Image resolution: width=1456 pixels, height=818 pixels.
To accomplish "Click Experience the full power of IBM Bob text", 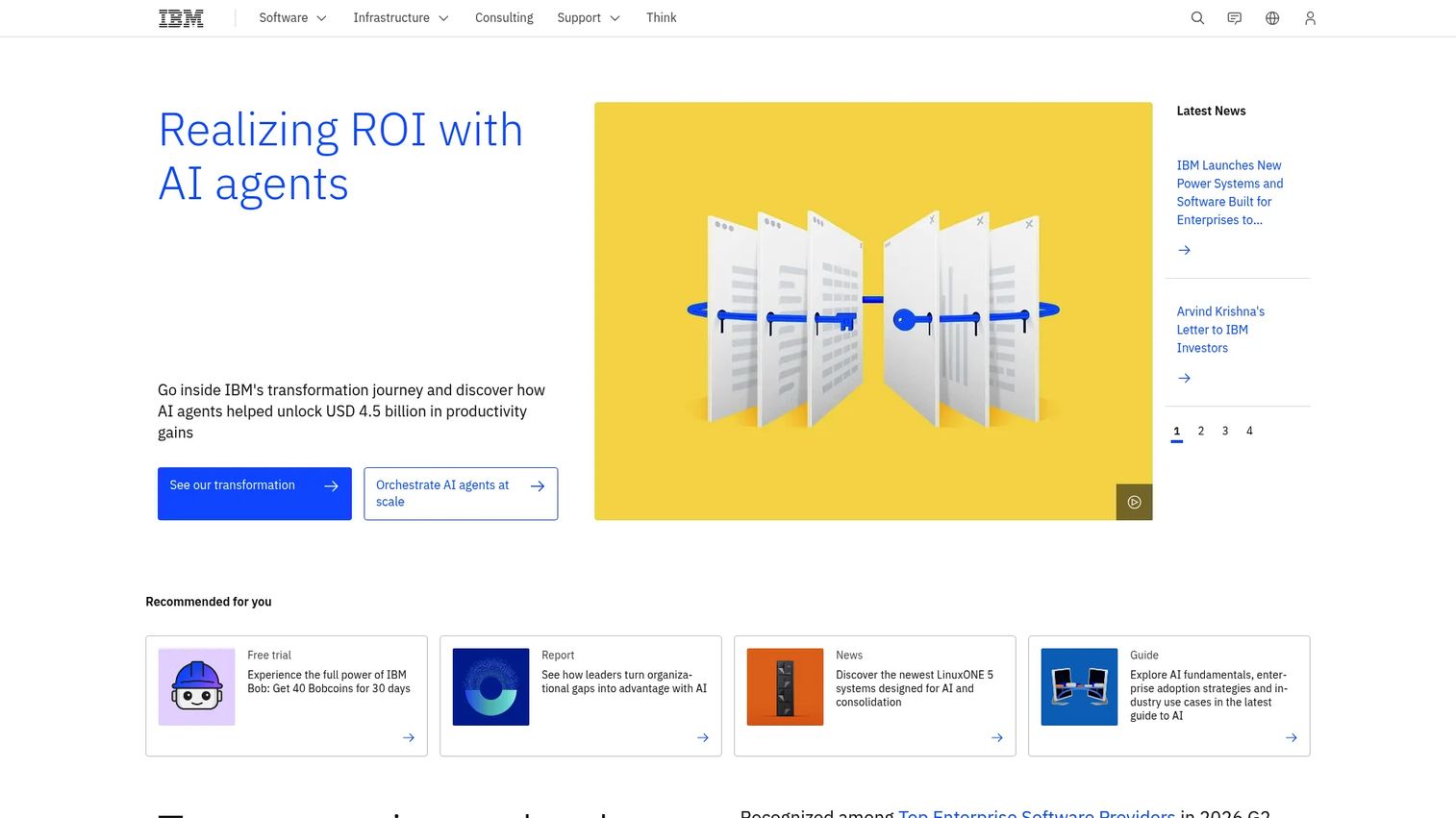I will (x=329, y=682).
